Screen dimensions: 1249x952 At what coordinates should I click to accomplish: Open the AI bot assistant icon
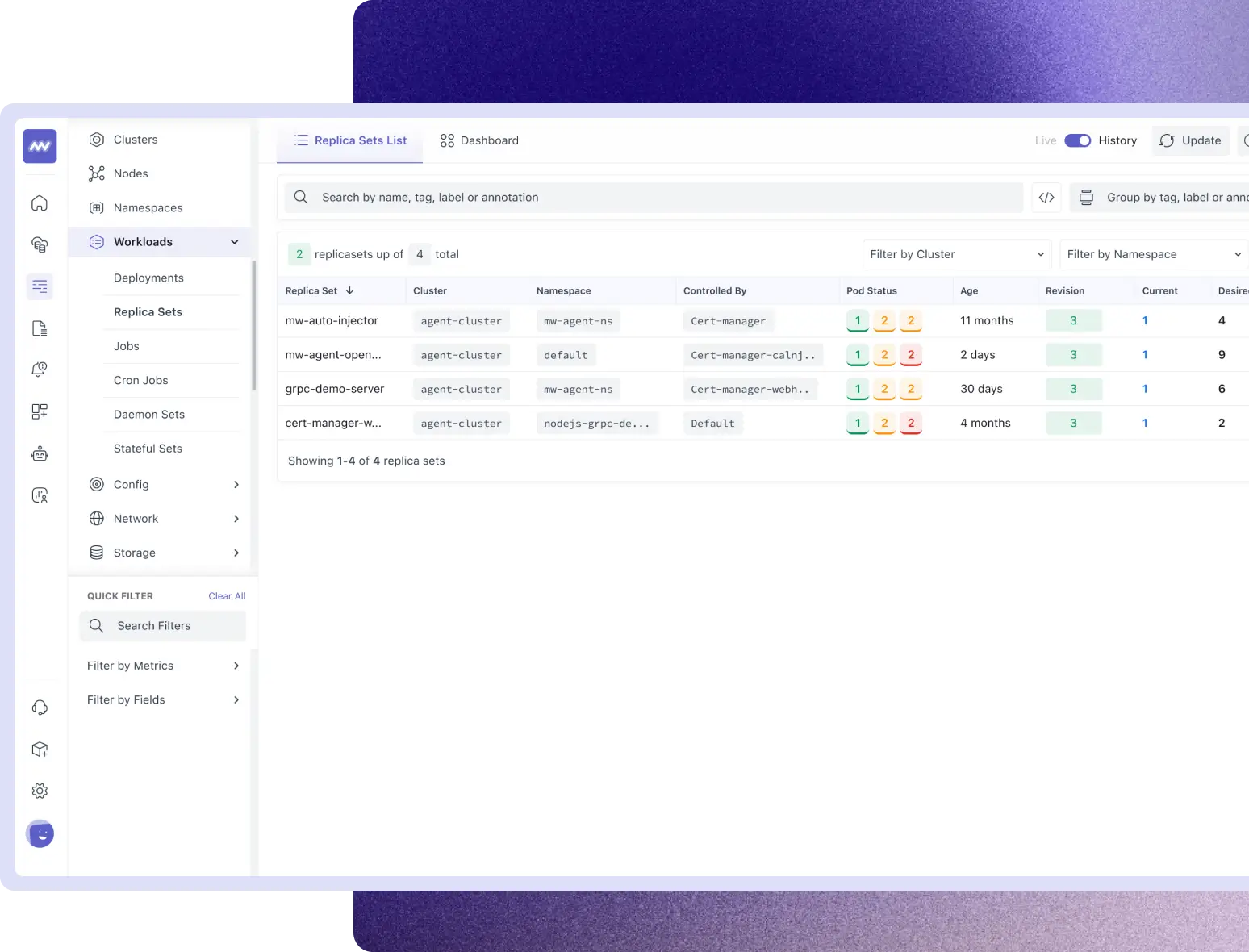(x=39, y=453)
